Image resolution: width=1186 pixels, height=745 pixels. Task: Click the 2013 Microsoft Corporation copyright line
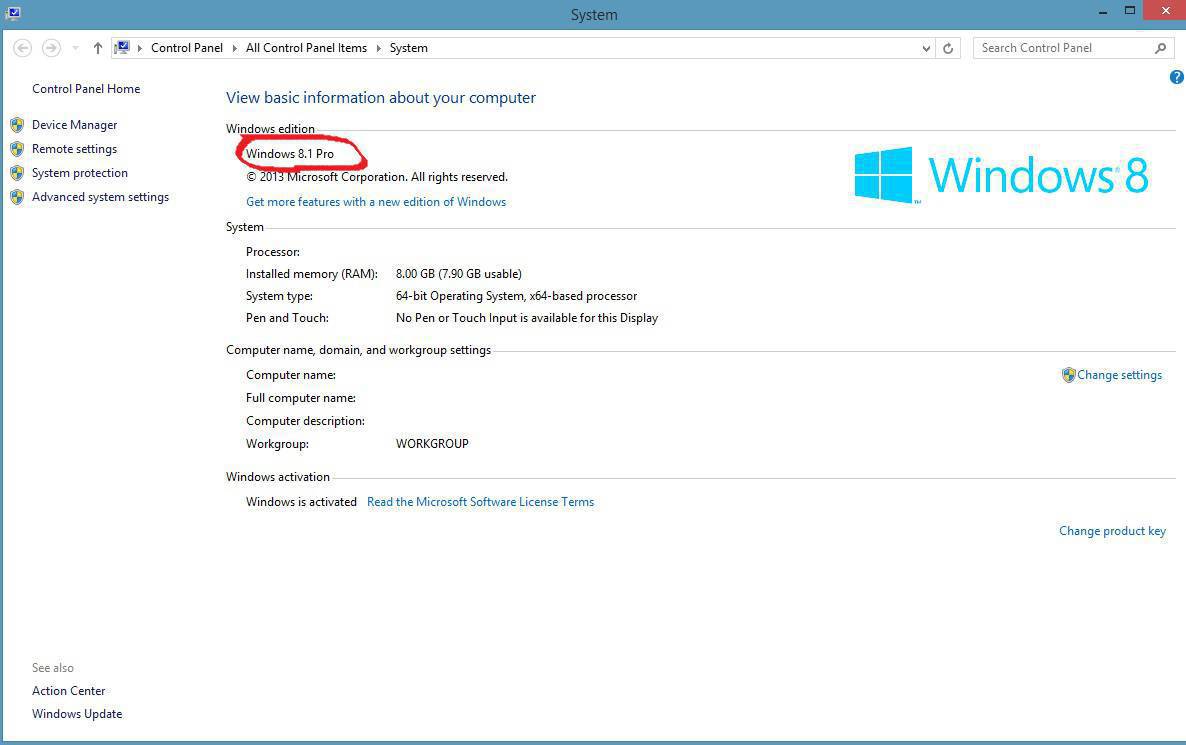(377, 177)
